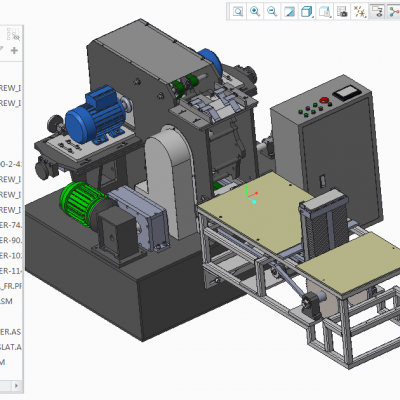
Task: Click the plus icon in tree panel
Action: (14, 51)
